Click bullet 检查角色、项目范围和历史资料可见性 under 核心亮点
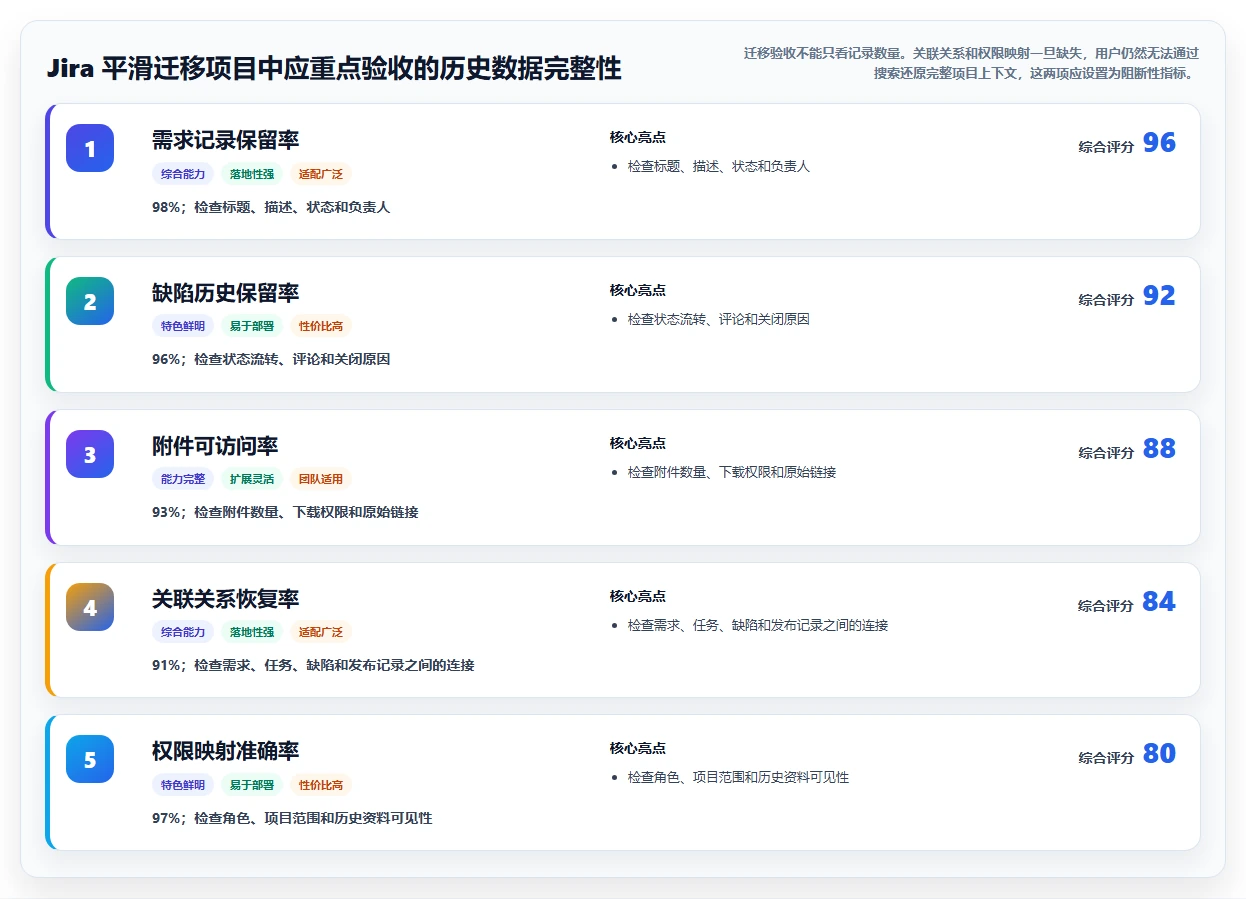The width and height of the screenshot is (1246, 899). tap(738, 777)
